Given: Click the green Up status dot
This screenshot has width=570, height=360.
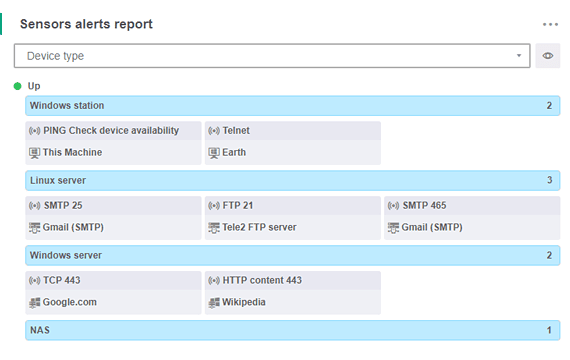Looking at the screenshot, I should pos(17,86).
